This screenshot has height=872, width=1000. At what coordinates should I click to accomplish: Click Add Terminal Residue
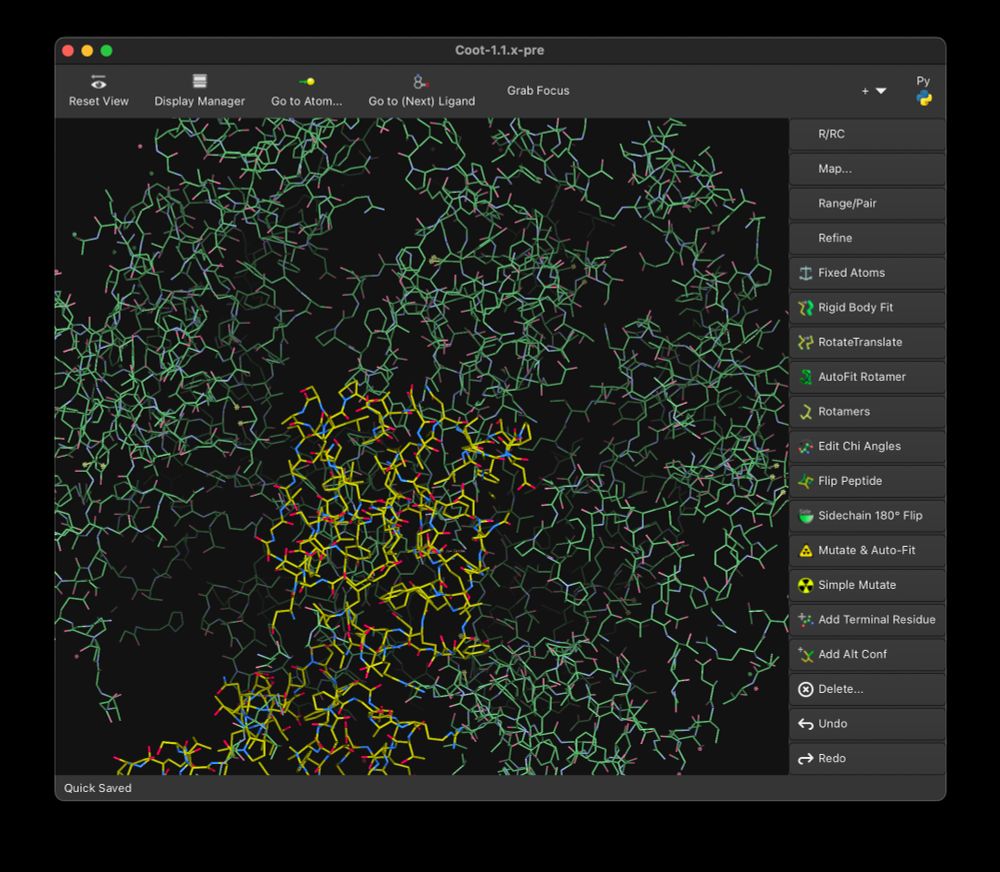point(867,619)
